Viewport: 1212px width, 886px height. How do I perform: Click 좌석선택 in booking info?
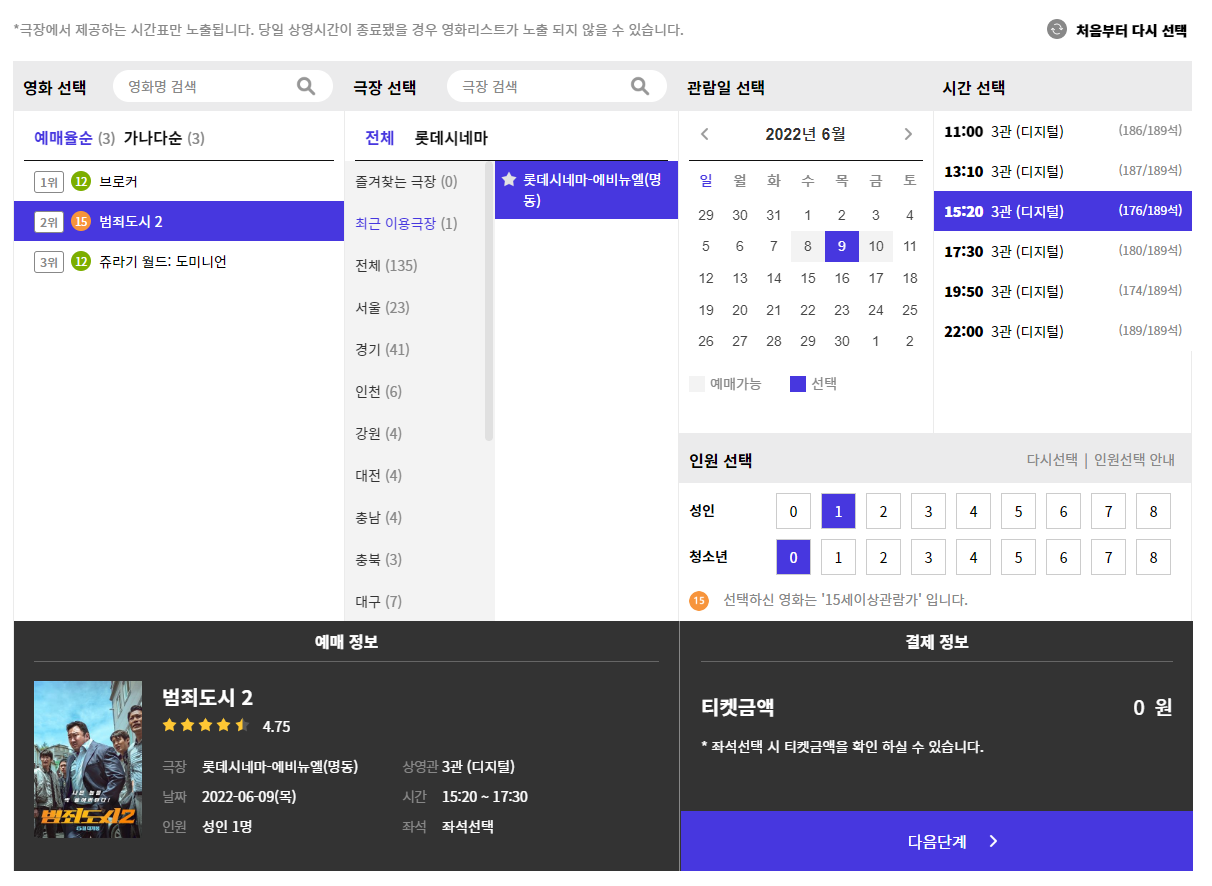(467, 827)
